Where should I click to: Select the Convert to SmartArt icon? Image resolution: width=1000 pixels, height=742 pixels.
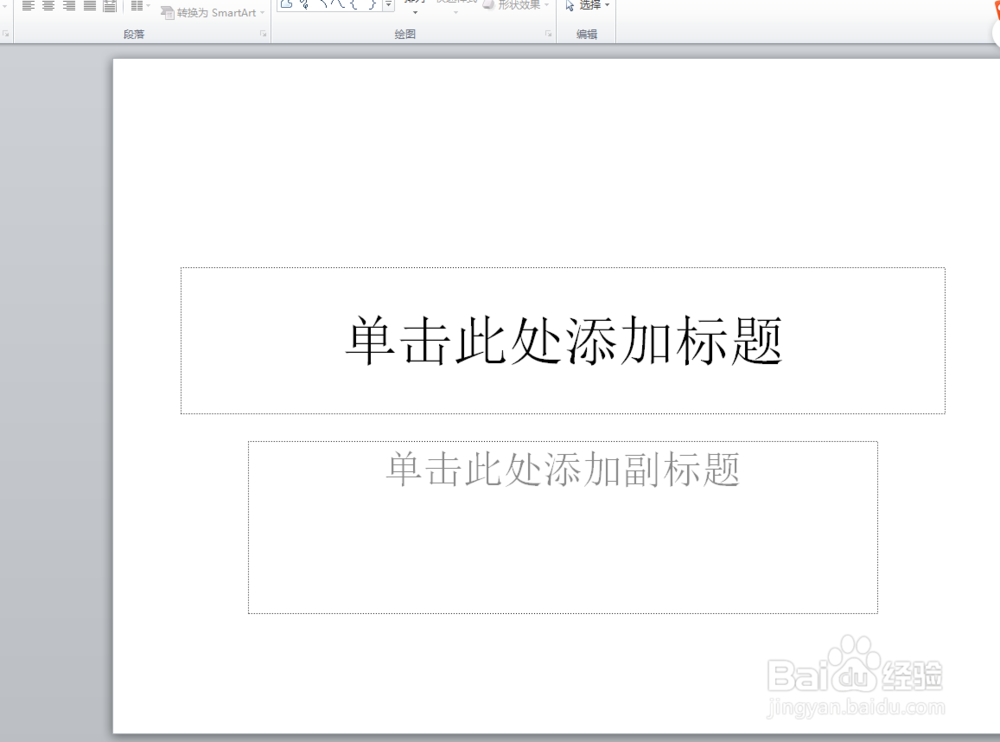tap(166, 12)
